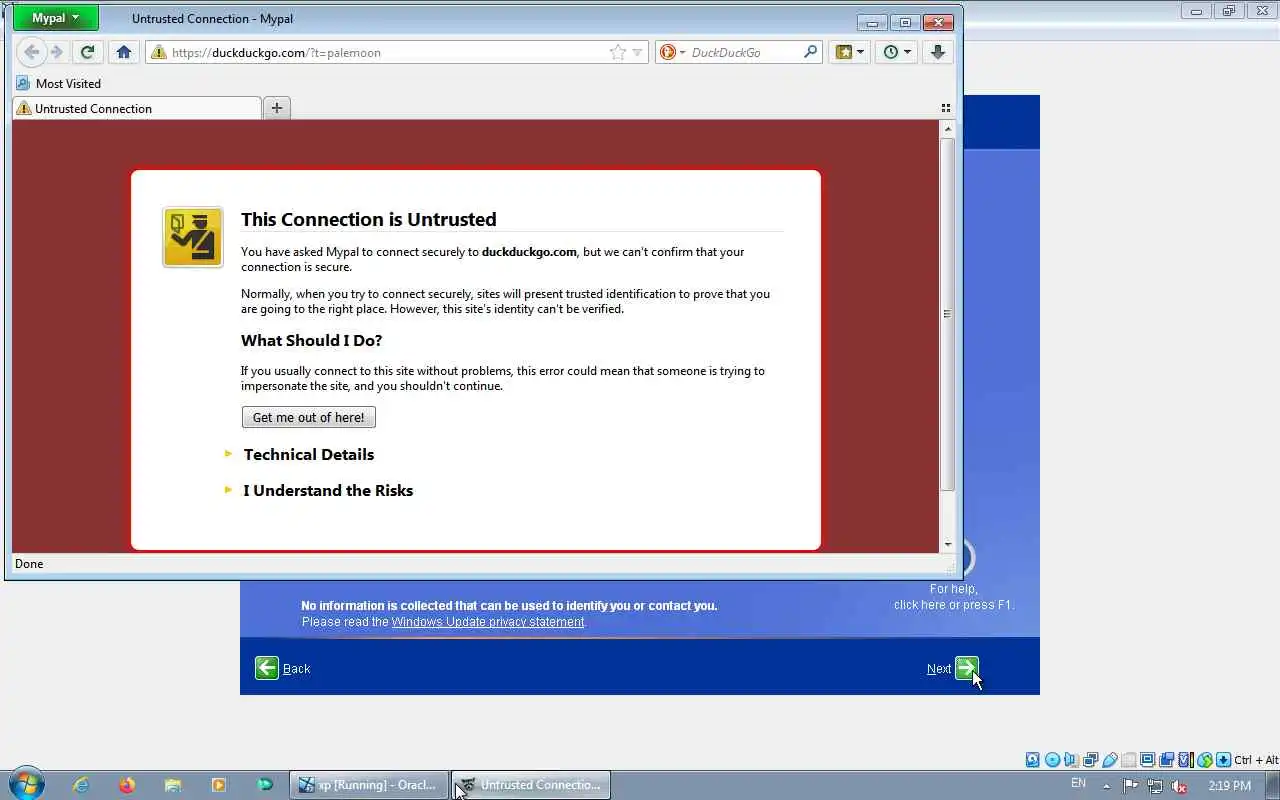This screenshot has width=1280, height=800.
Task: Open the Windows Start button
Action: [x=25, y=784]
